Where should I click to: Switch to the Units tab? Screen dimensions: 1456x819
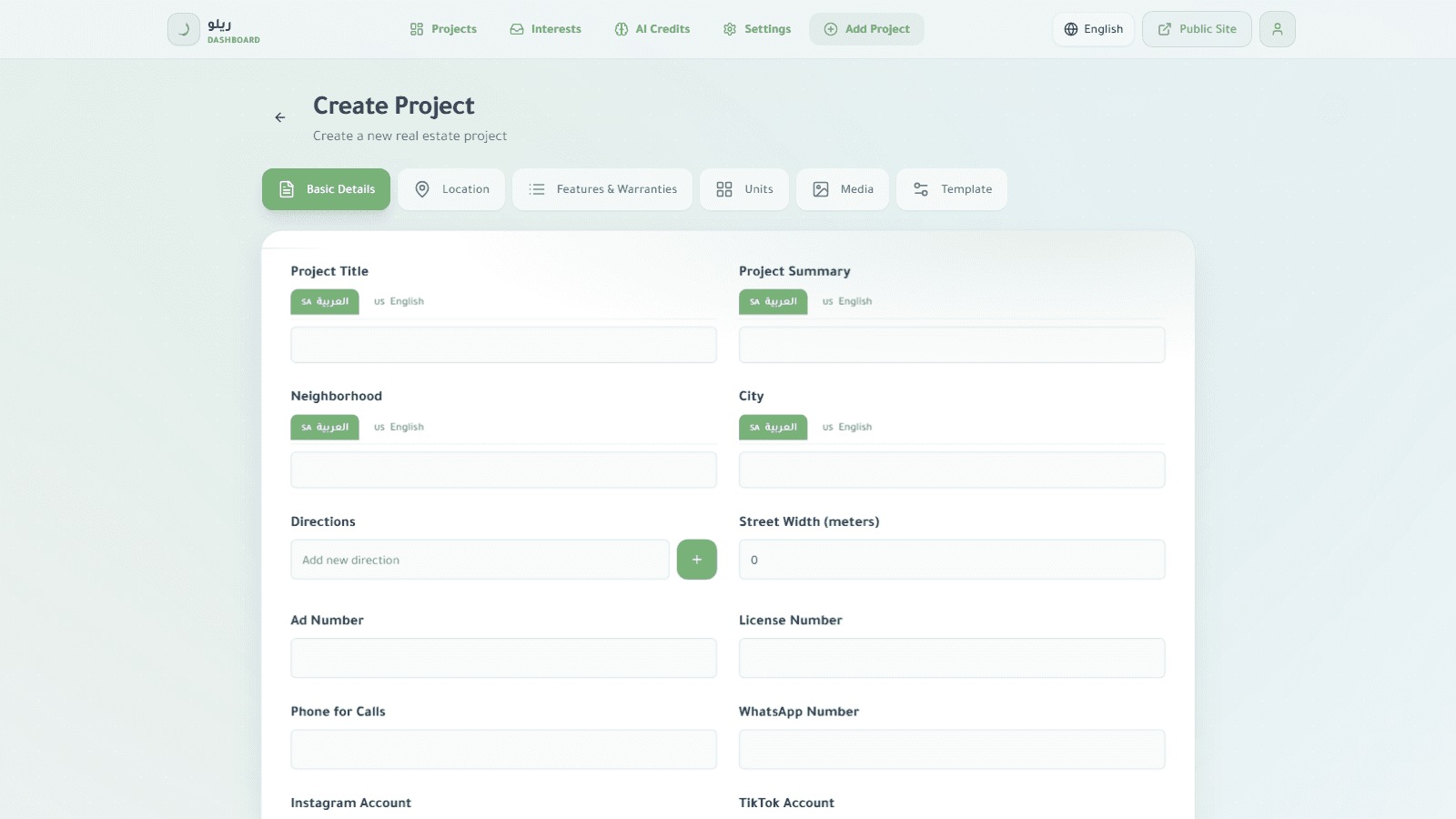pyautogui.click(x=744, y=189)
